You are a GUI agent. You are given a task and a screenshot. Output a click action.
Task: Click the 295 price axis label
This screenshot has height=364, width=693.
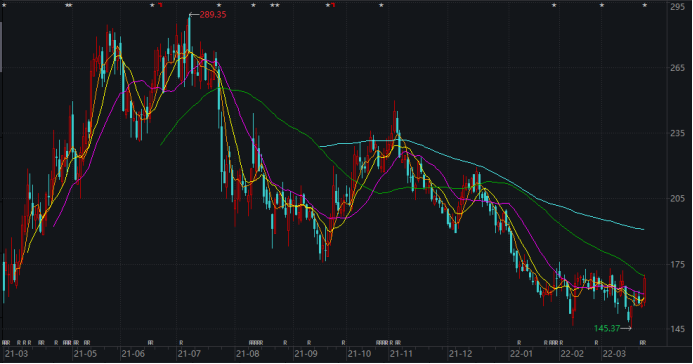(678, 7)
